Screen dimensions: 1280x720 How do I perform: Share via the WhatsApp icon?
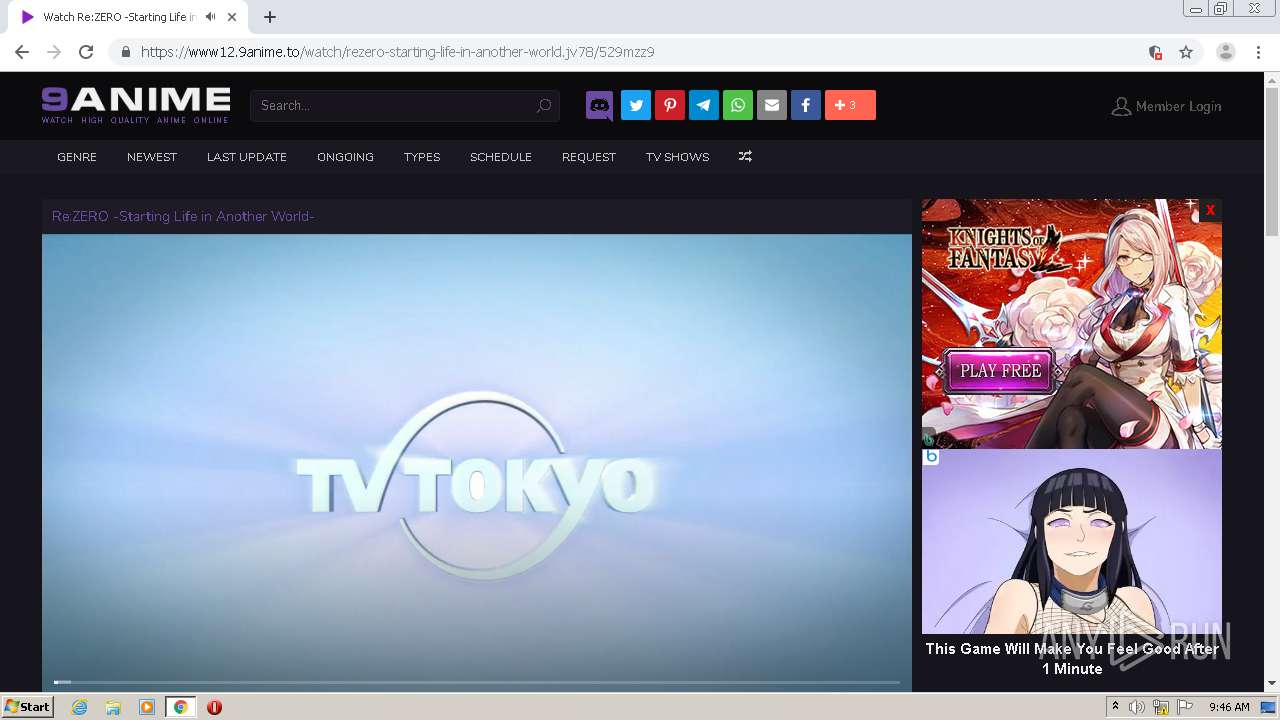(x=738, y=105)
